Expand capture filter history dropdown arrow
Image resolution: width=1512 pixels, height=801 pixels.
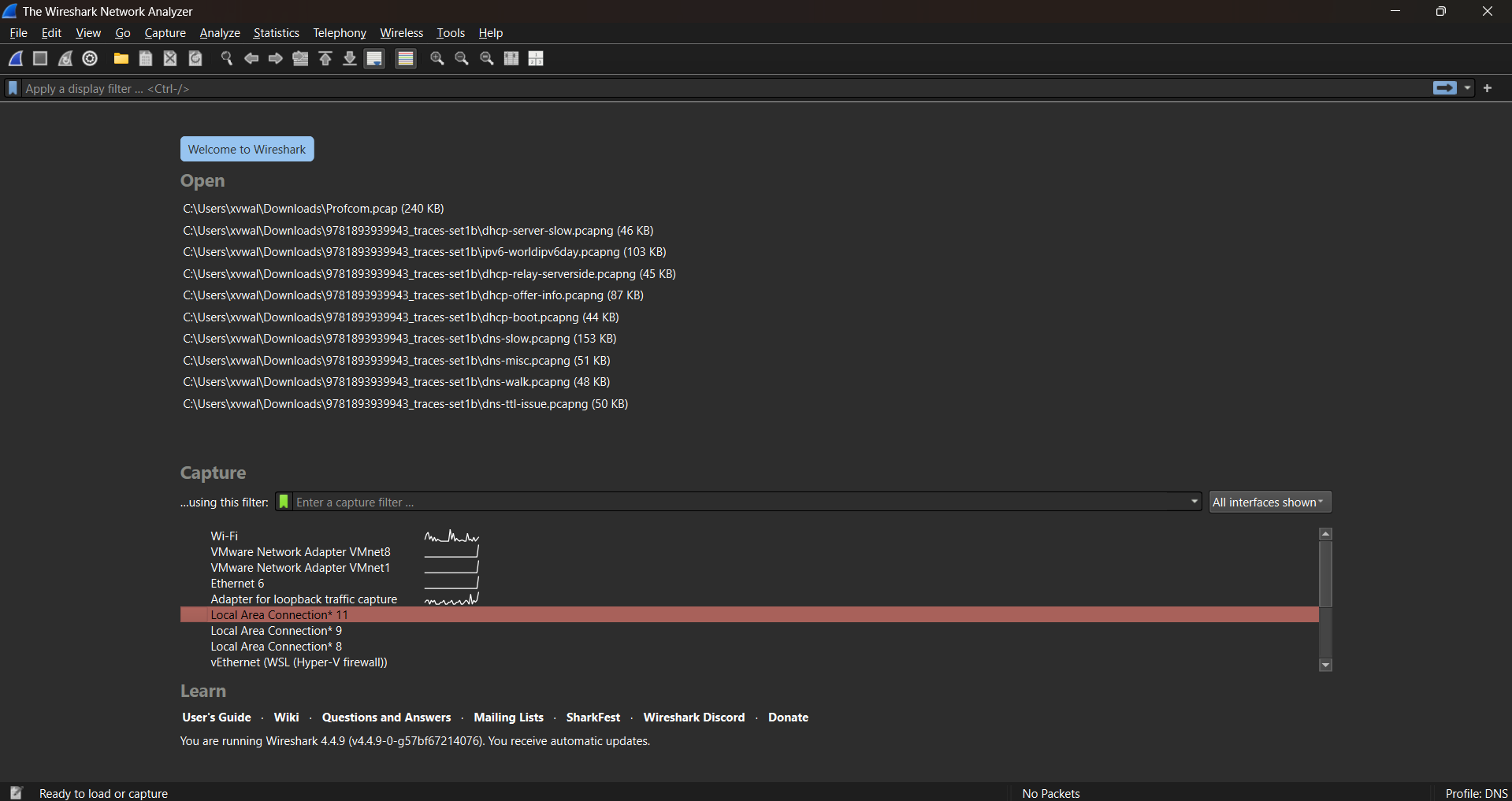click(x=1194, y=502)
